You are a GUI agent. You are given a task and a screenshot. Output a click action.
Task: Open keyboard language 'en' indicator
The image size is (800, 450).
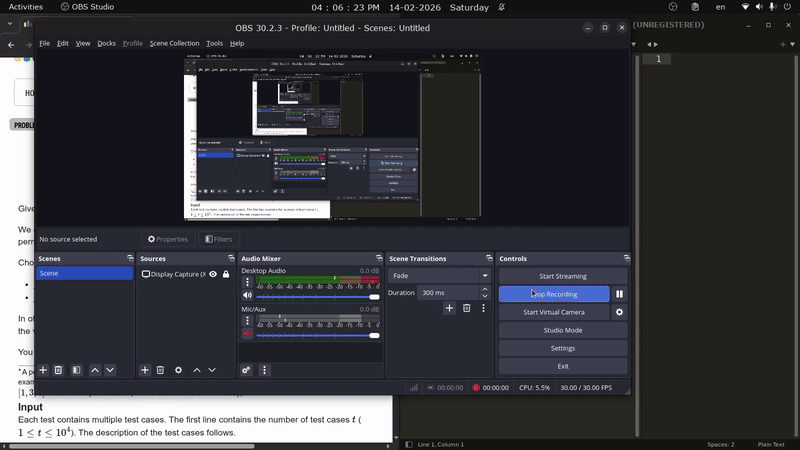coord(720,7)
